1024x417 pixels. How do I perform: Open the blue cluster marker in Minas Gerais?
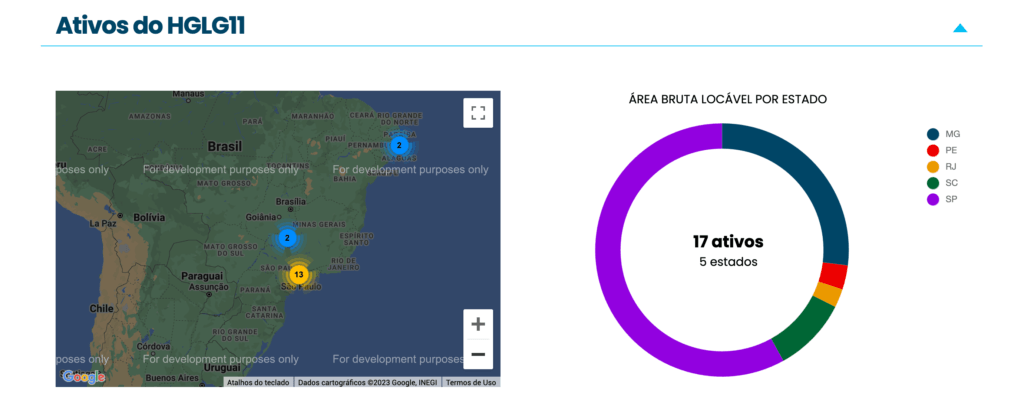click(x=287, y=238)
